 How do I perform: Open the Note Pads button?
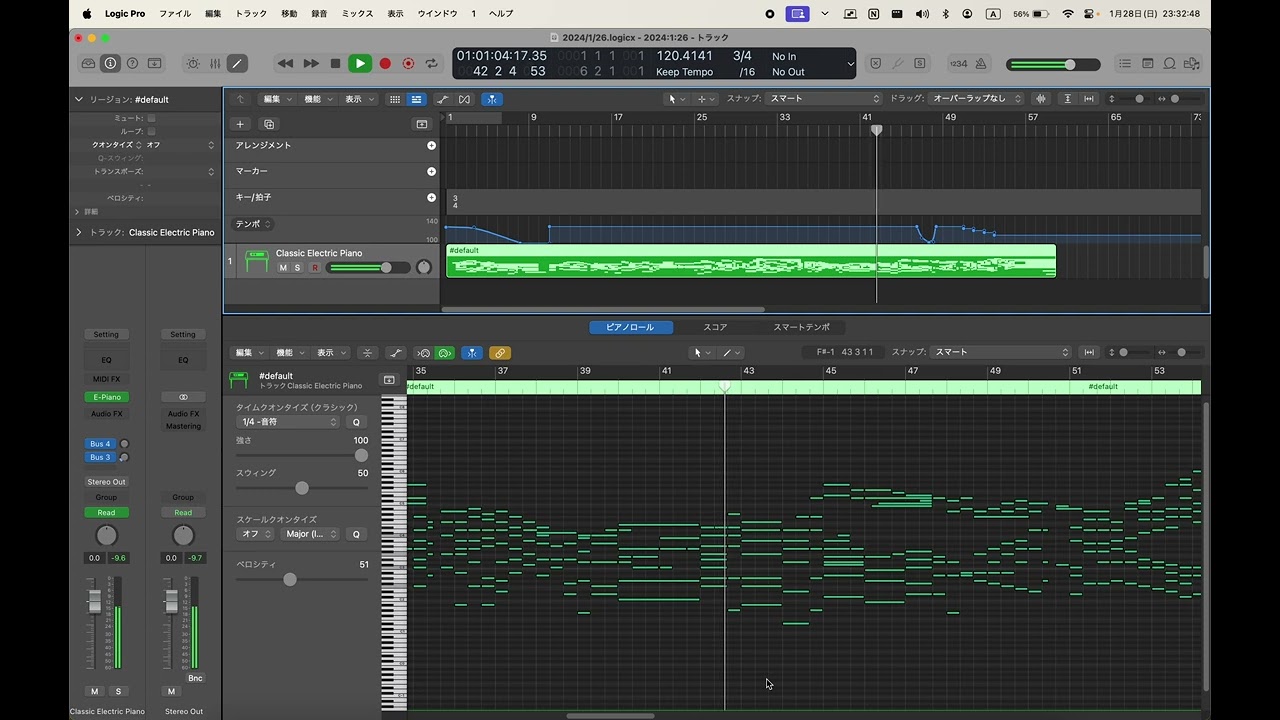pos(1147,63)
